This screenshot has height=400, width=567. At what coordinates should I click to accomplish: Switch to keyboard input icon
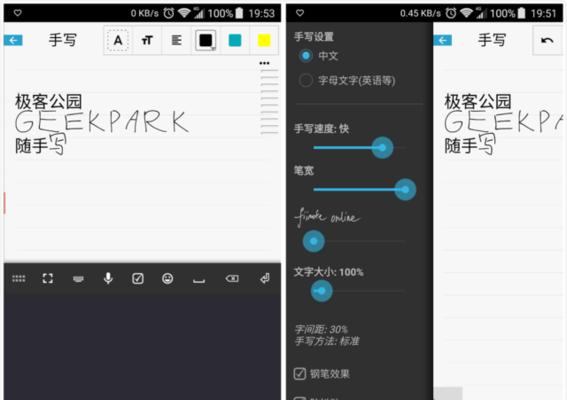pyautogui.click(x=78, y=279)
